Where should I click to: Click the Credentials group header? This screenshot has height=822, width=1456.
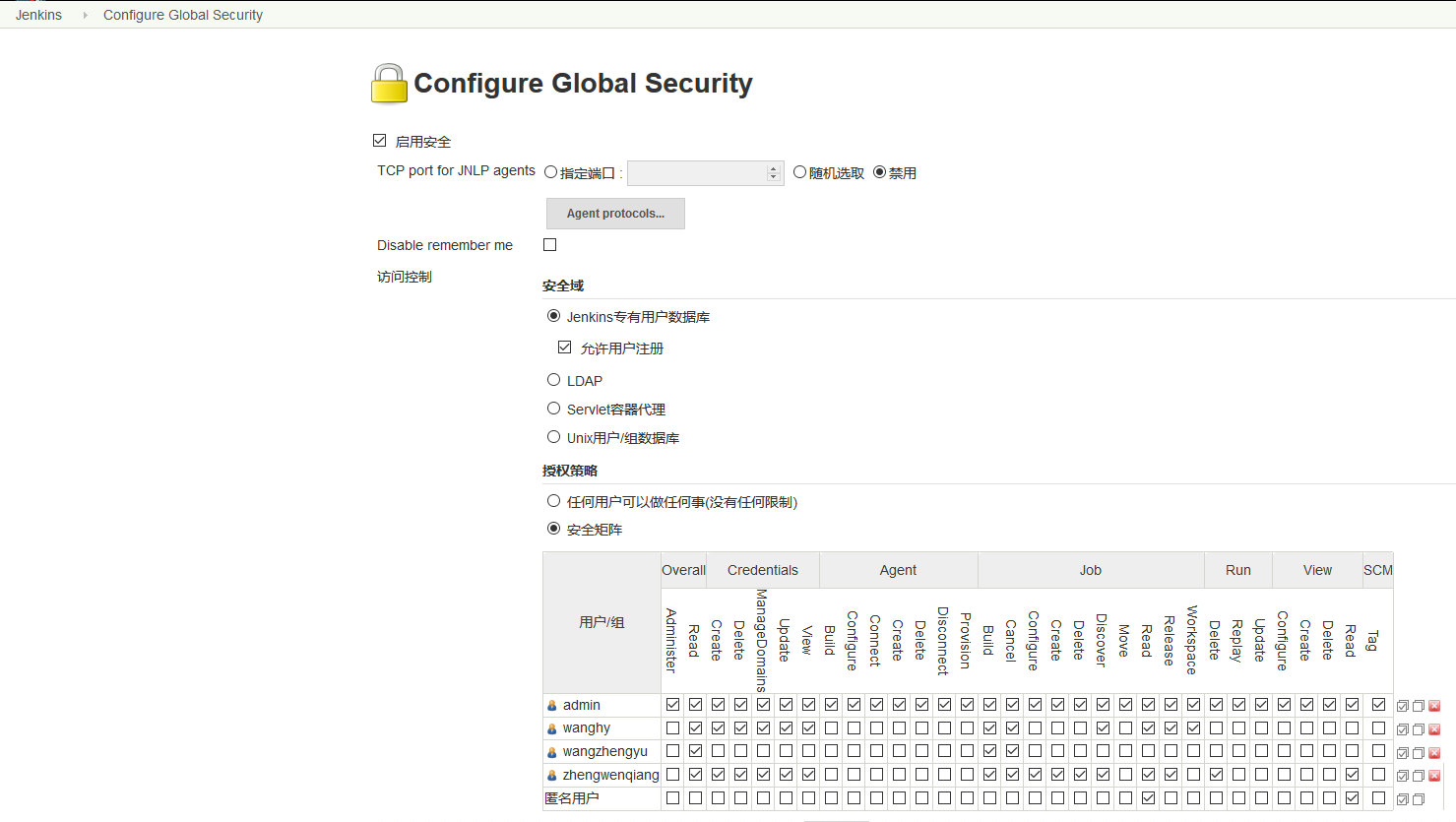[763, 570]
